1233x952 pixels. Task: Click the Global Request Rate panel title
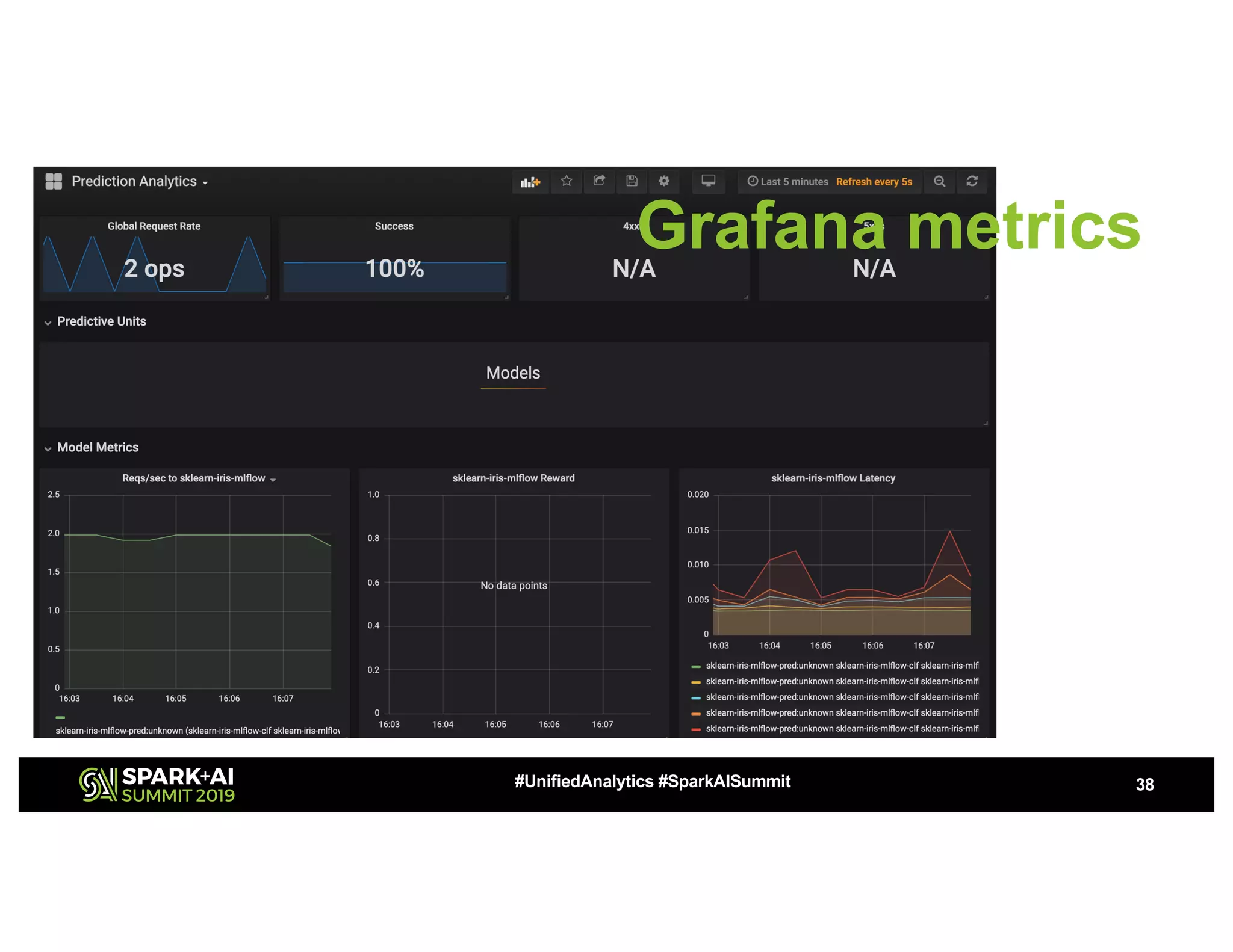(x=154, y=226)
